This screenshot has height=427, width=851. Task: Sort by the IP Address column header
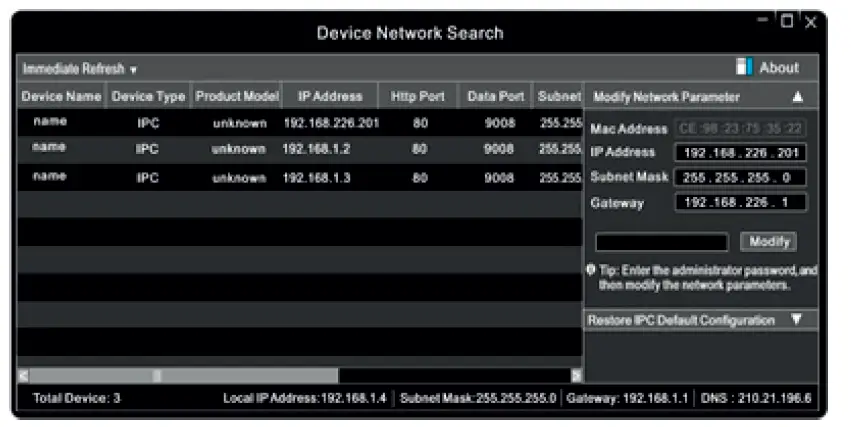[x=330, y=97]
